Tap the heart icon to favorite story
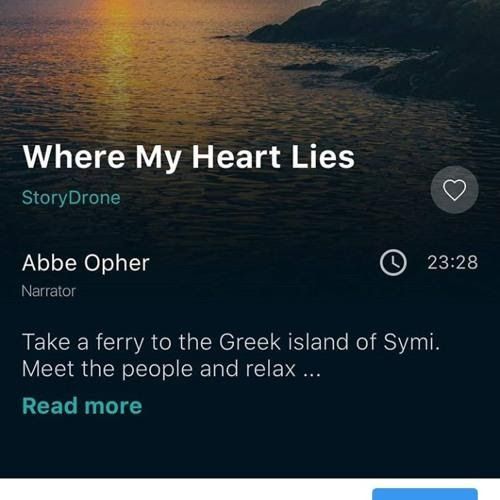Image resolution: width=500 pixels, height=500 pixels. click(454, 190)
